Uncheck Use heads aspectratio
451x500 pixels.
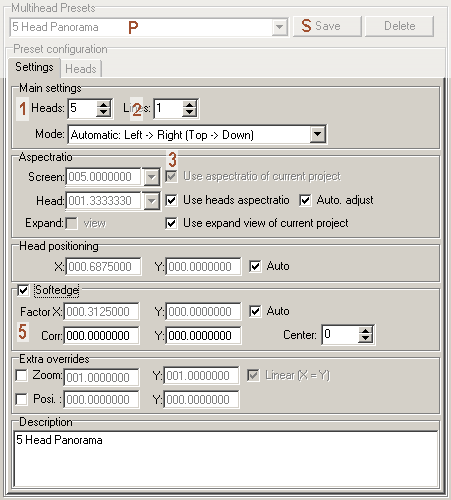(171, 200)
